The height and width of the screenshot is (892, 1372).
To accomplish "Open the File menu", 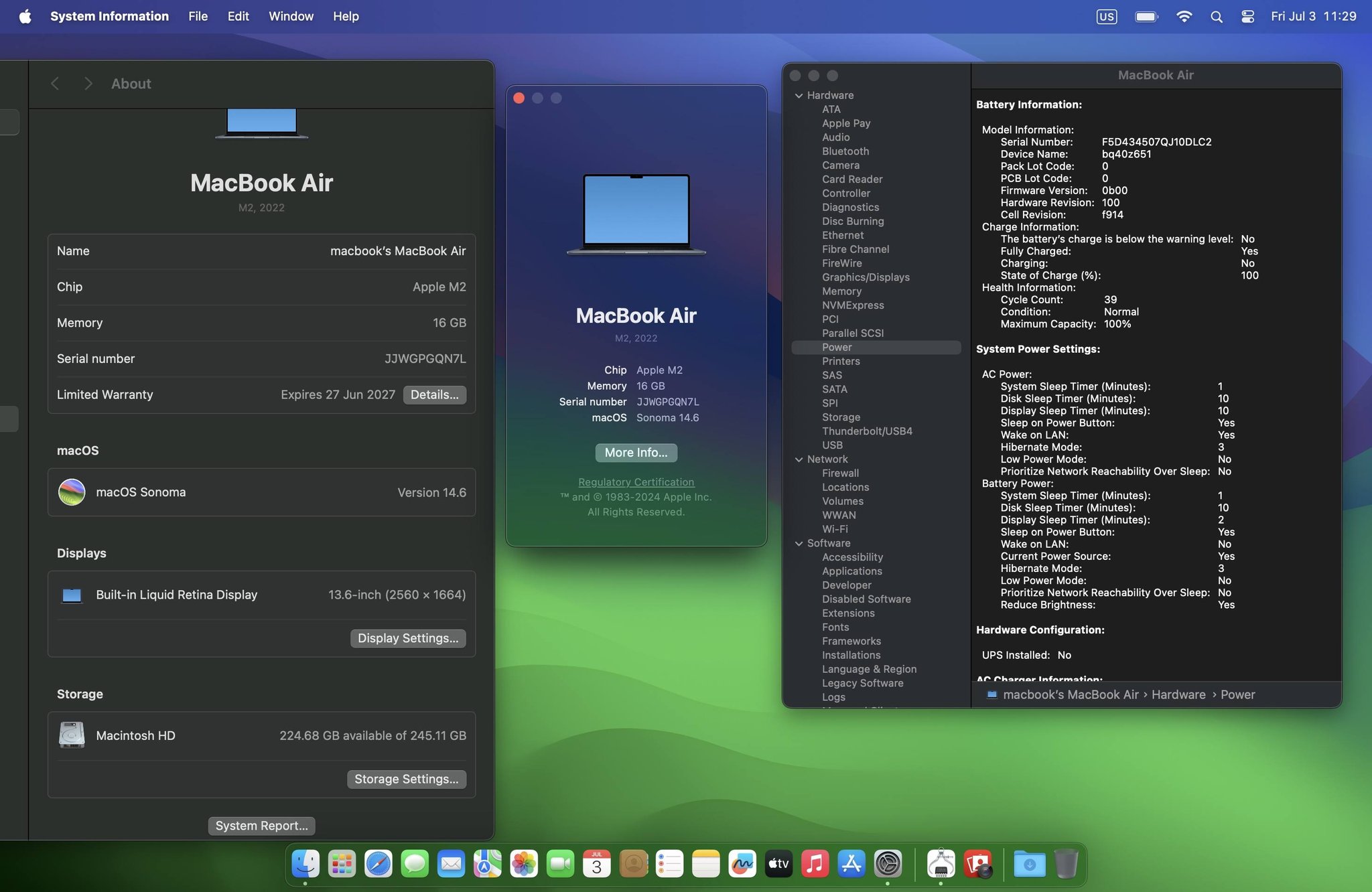I will 198,16.
